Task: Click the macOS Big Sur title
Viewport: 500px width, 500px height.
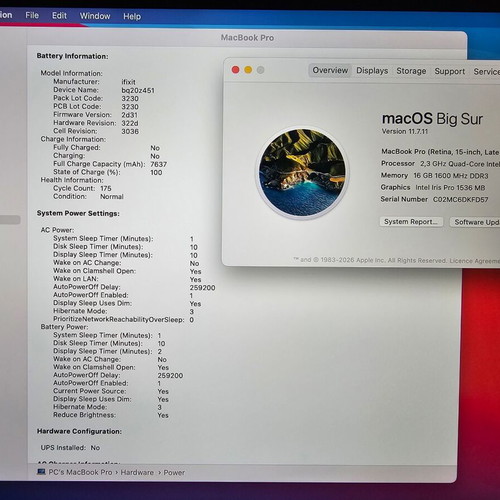Action: pyautogui.click(x=432, y=119)
